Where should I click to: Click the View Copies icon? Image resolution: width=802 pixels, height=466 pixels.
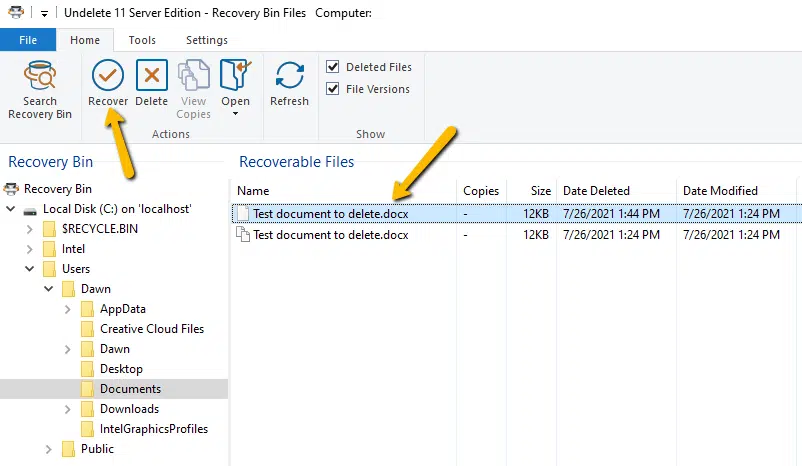193,77
